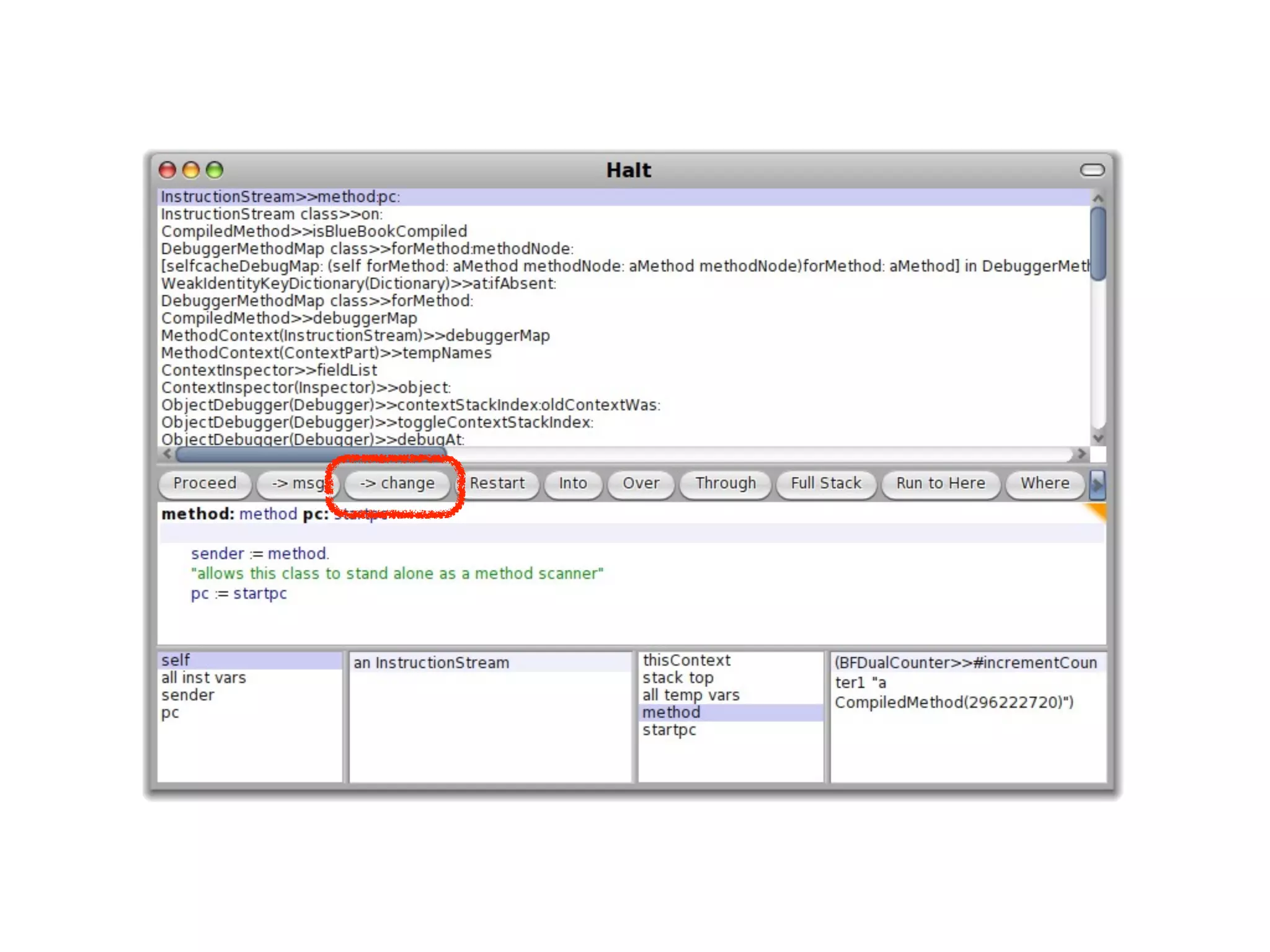Click the red close window button
Viewport: 1270px width, 952px height.
(x=167, y=170)
